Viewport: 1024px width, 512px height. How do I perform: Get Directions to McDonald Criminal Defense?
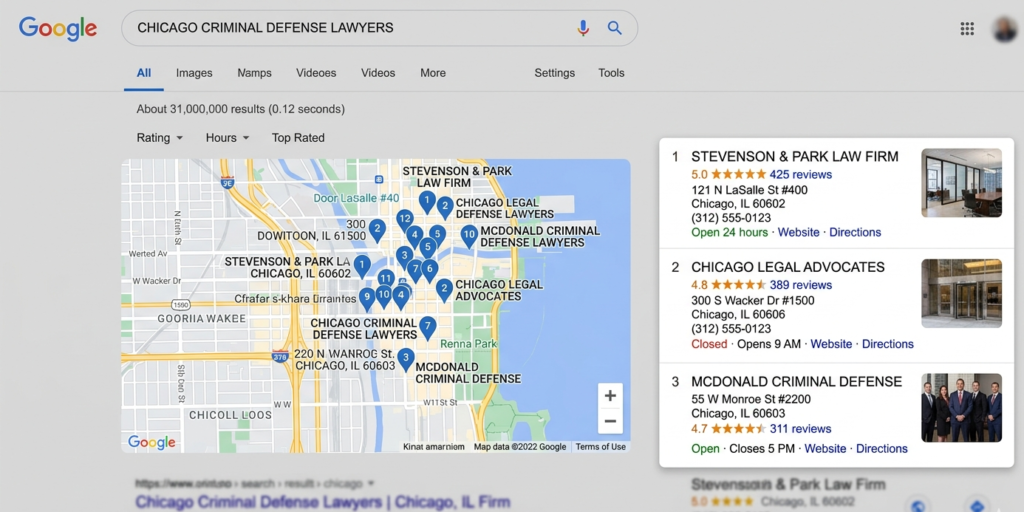click(x=882, y=449)
